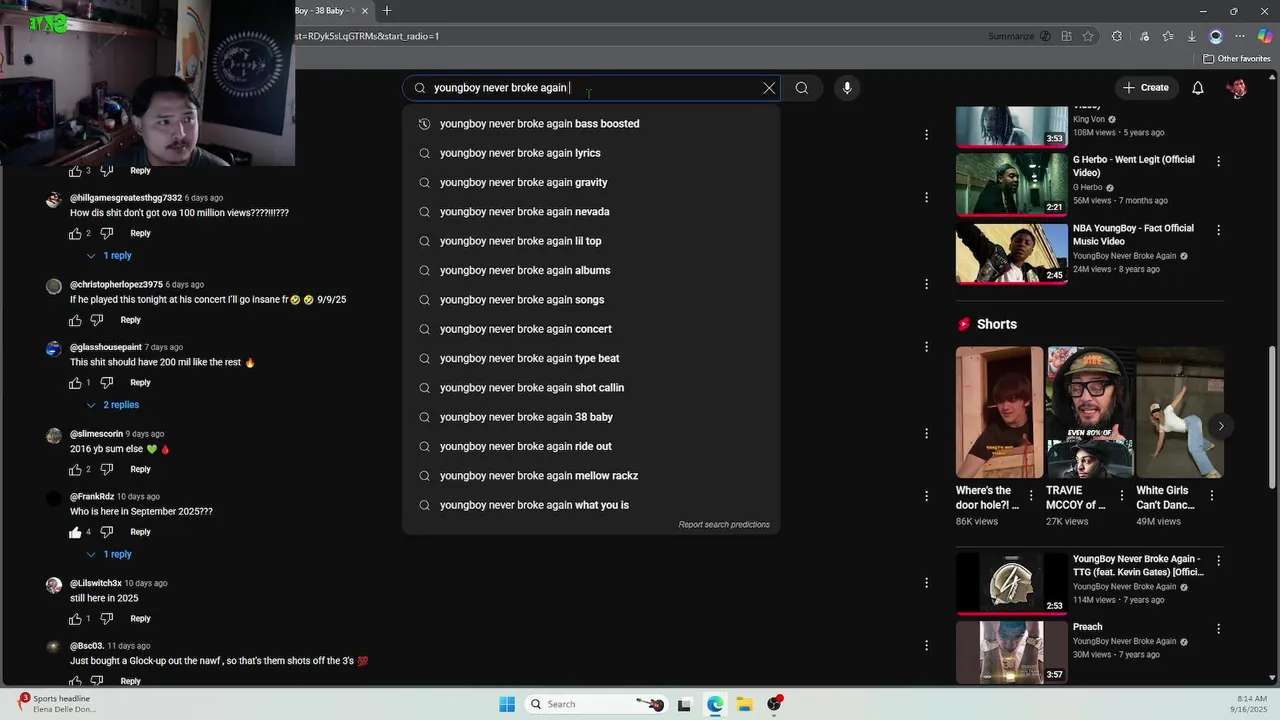Reply to the @glasshousepaint comment
The width and height of the screenshot is (1280, 720).
pos(140,383)
